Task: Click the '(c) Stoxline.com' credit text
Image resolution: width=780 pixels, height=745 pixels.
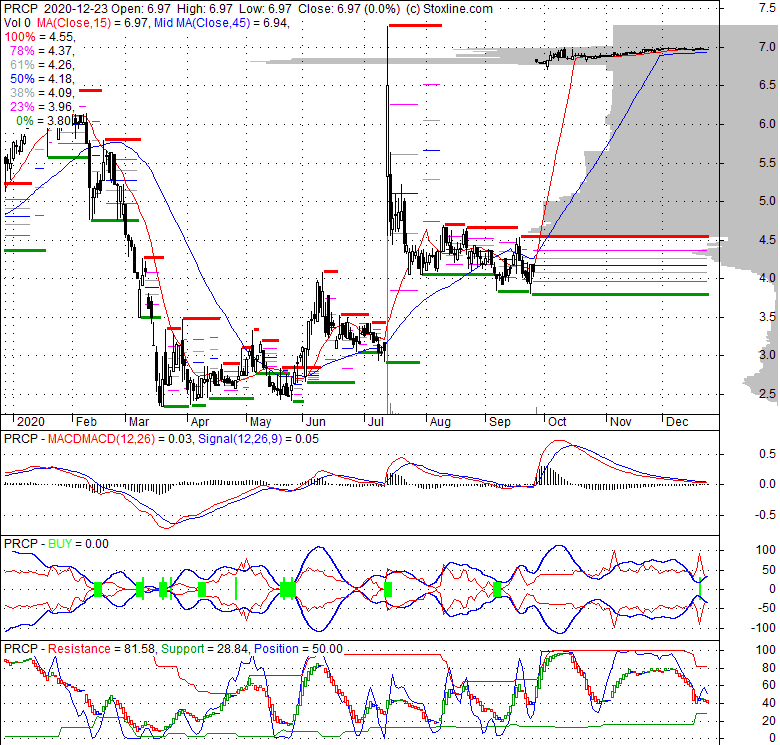Action: [x=449, y=8]
